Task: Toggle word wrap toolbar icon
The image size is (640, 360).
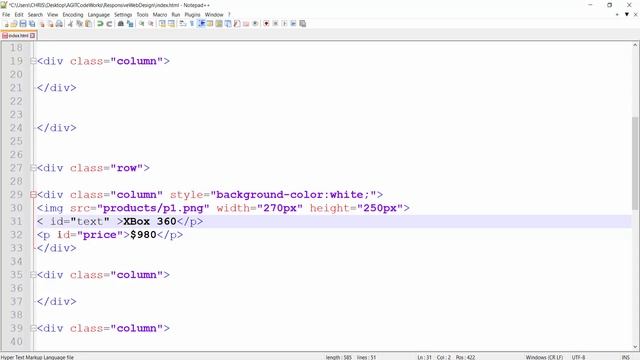Action: point(182,24)
